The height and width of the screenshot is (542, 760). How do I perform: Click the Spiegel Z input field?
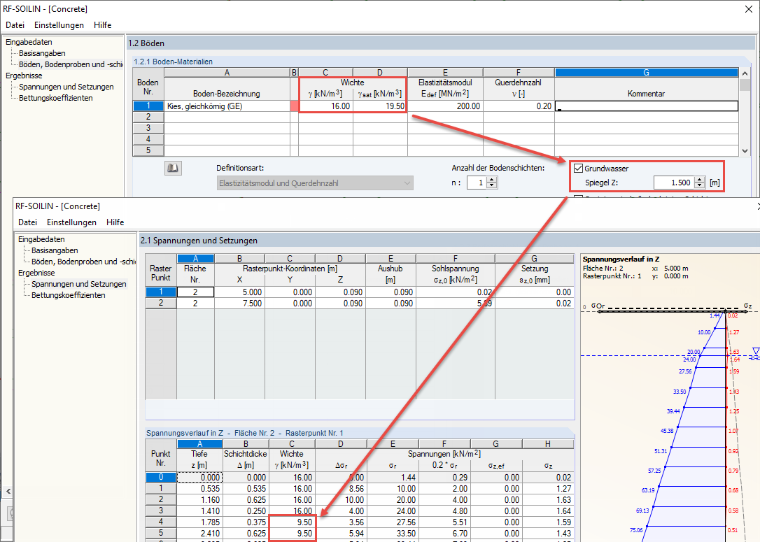pos(674,182)
